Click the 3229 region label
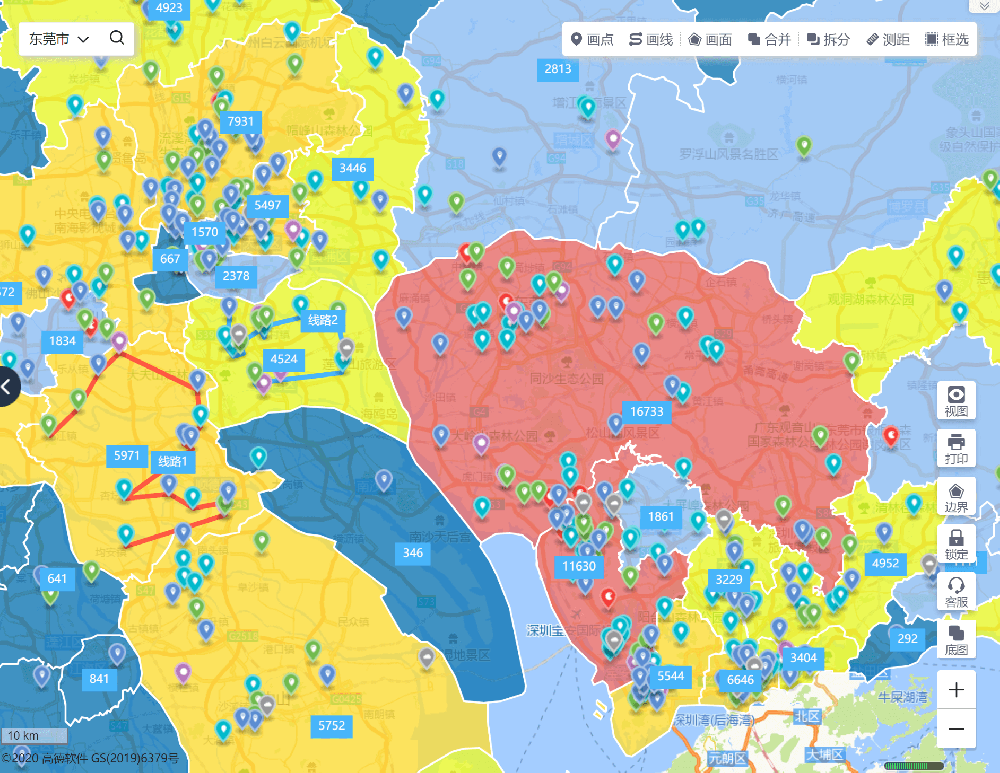The width and height of the screenshot is (1000, 773). (728, 579)
